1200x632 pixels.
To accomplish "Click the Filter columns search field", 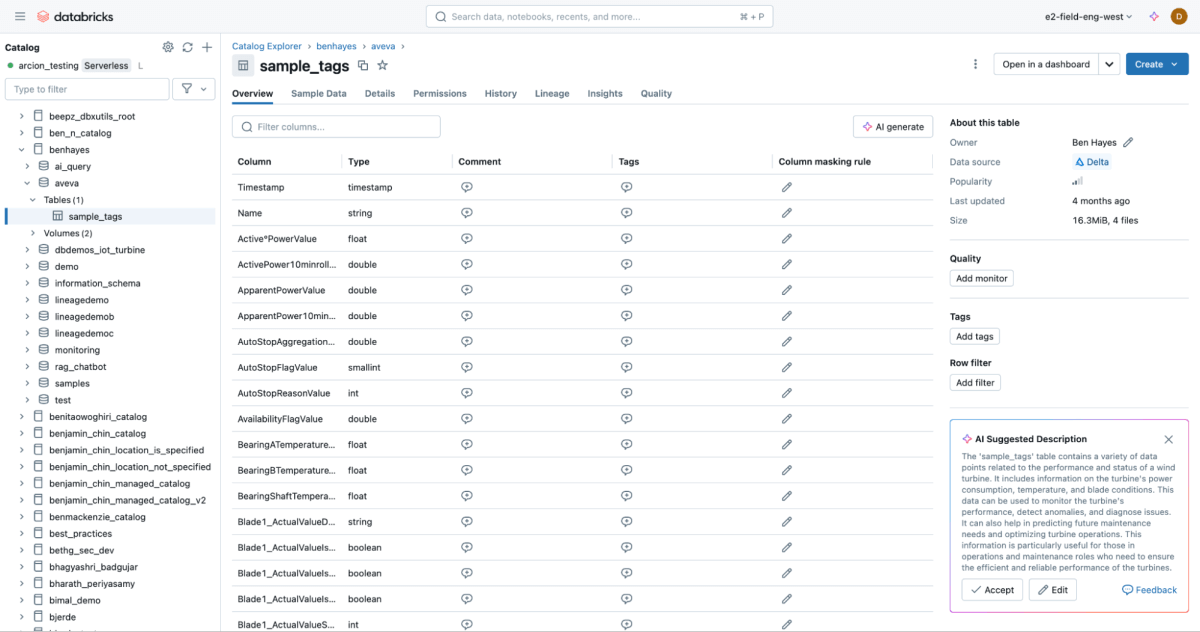I will click(336, 127).
